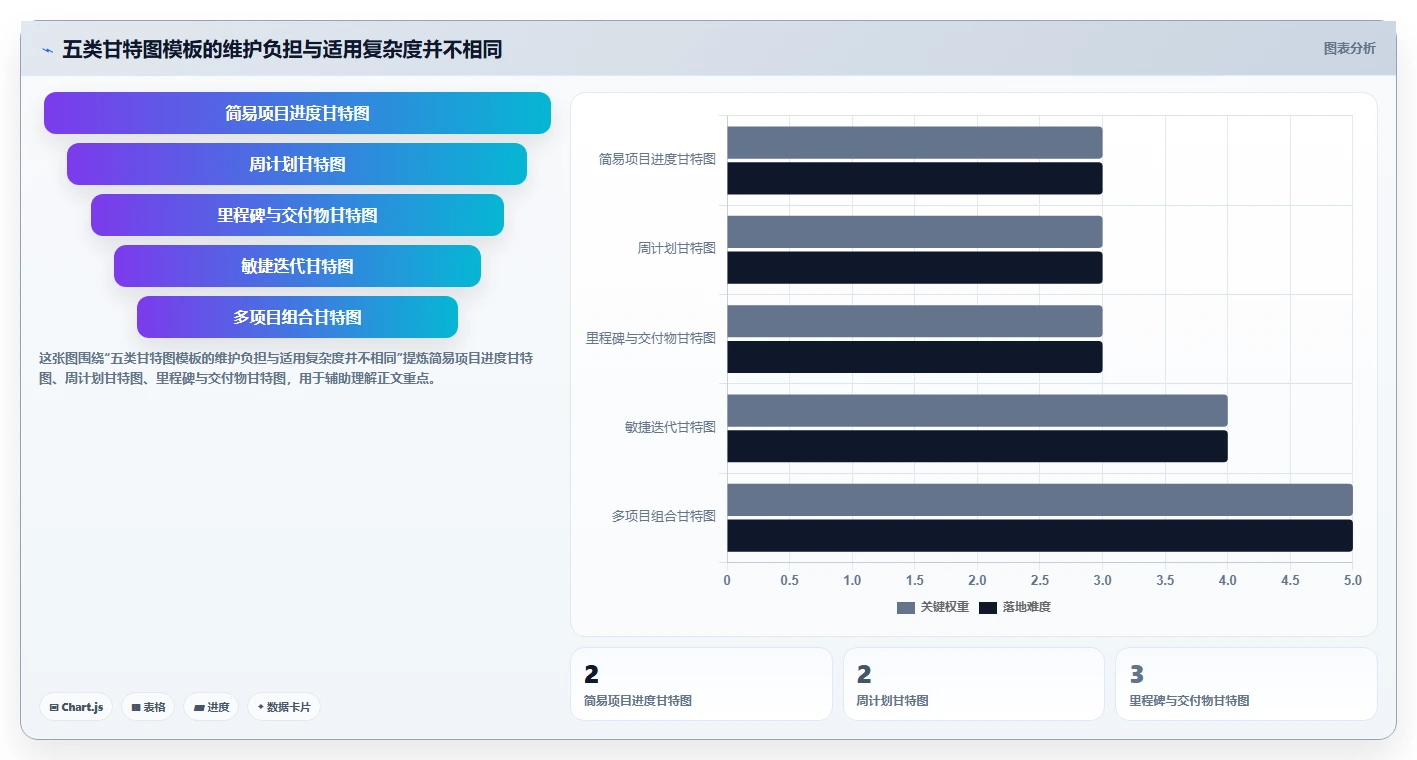Click 敏捷迭代甘特图 grey 关键权重 bar
This screenshot has width=1417, height=760.
pyautogui.click(x=977, y=410)
